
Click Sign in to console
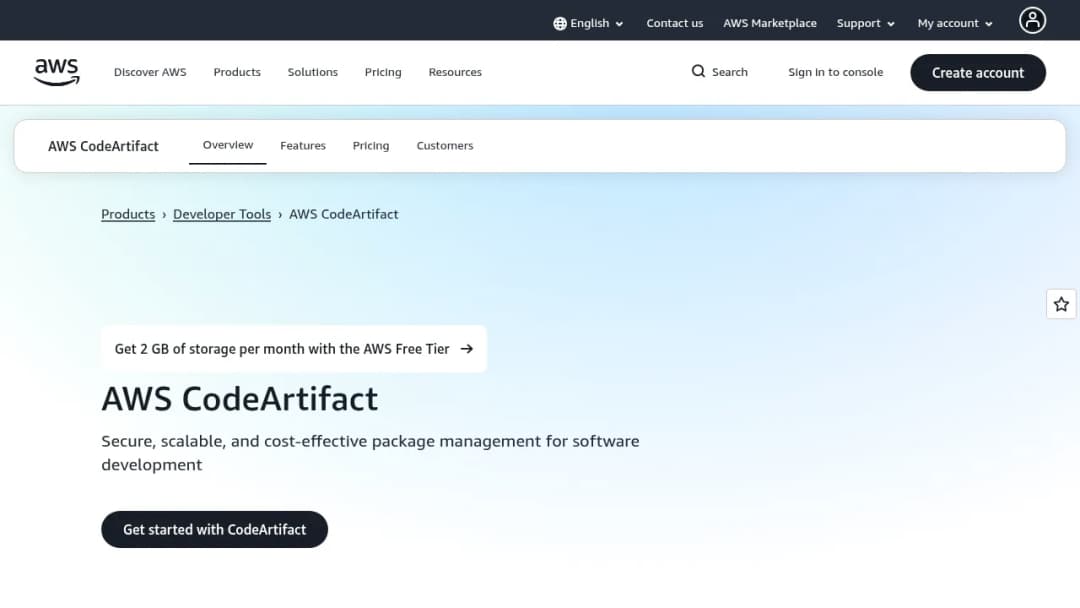point(835,72)
